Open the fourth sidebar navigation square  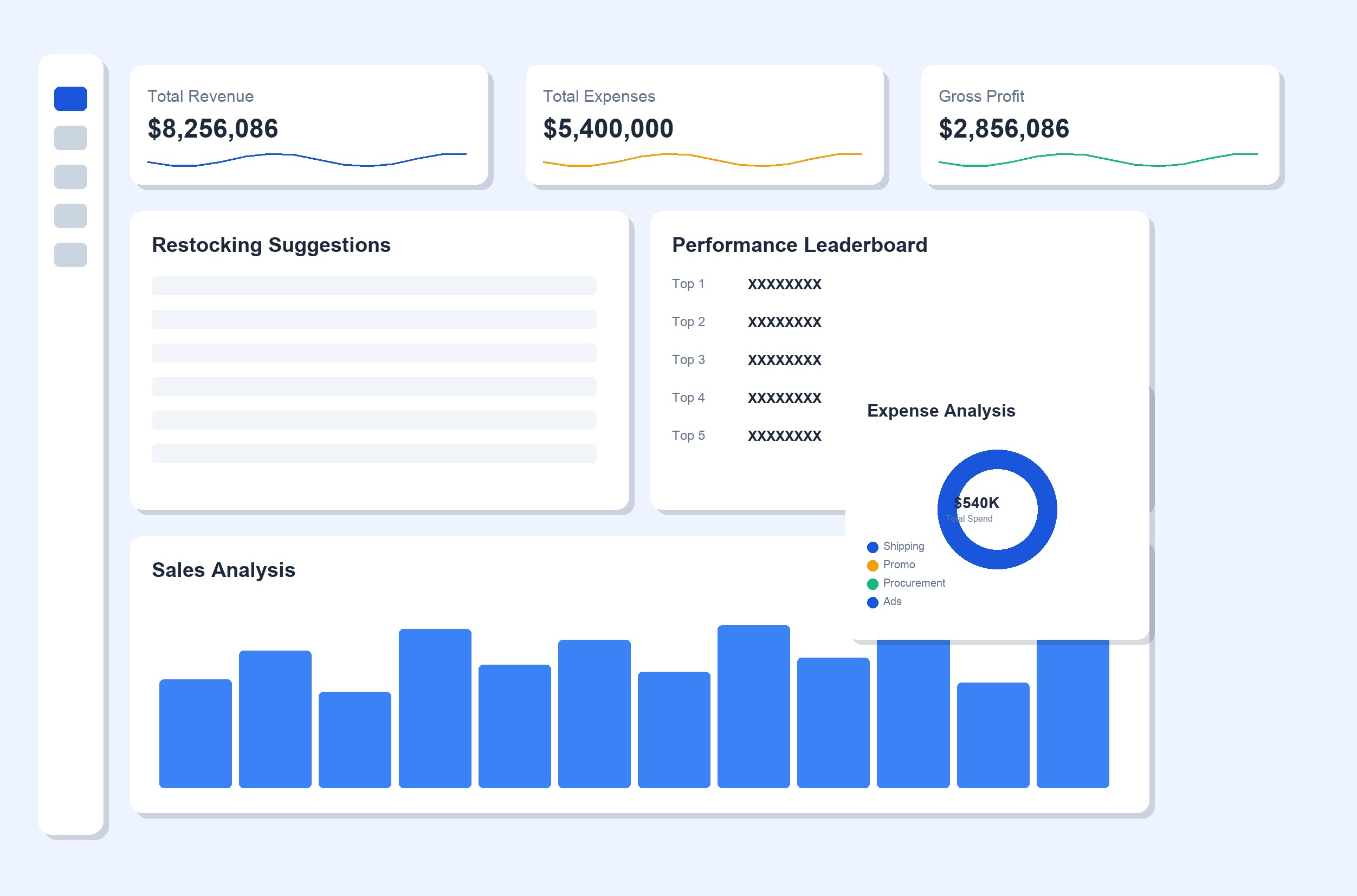click(70, 216)
